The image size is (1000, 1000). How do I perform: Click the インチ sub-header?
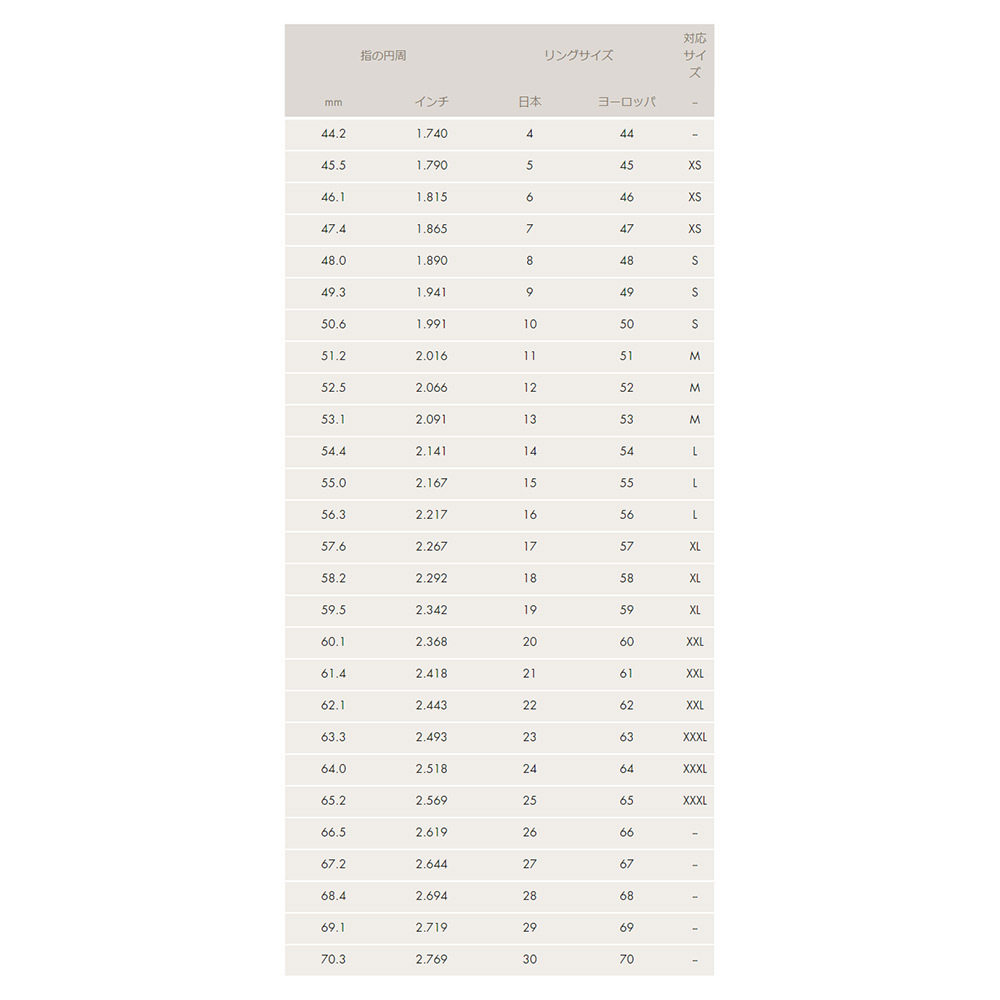point(432,101)
